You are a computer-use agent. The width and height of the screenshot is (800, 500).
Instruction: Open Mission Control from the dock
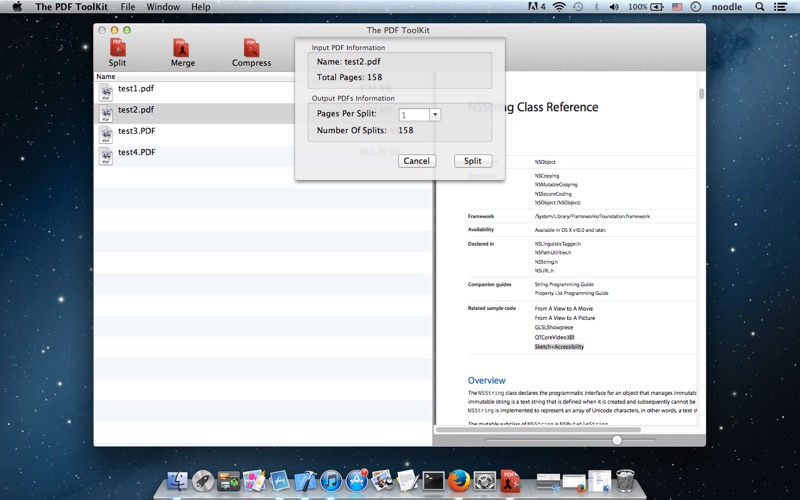(x=228, y=481)
